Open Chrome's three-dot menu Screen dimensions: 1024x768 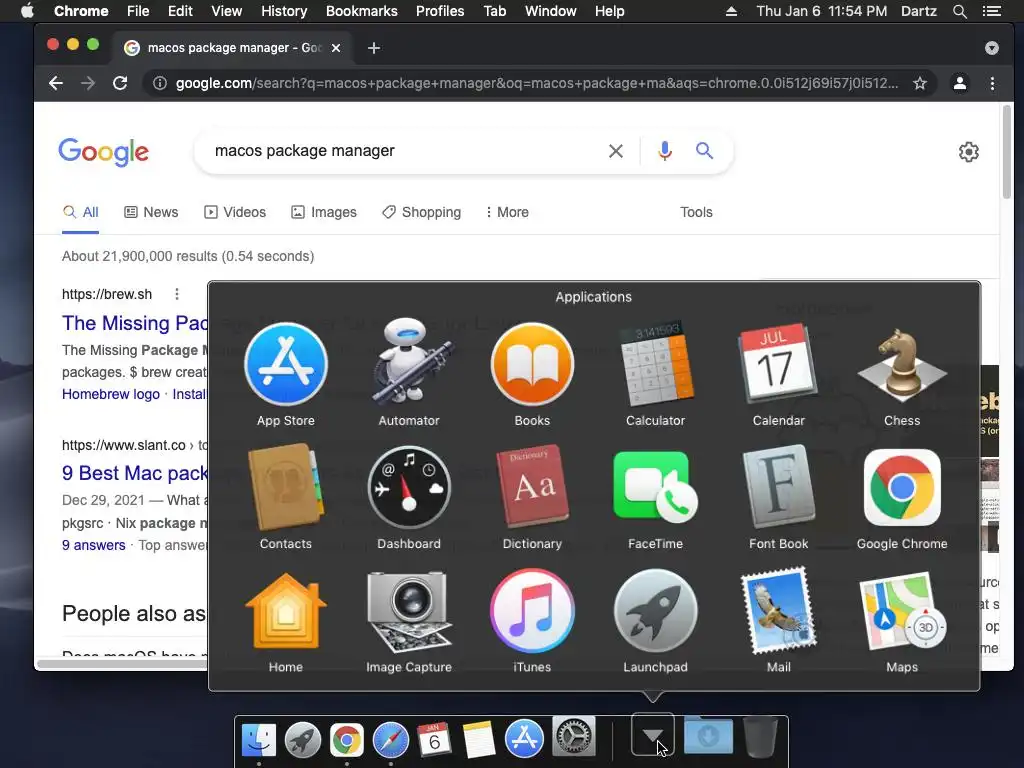pos(992,83)
